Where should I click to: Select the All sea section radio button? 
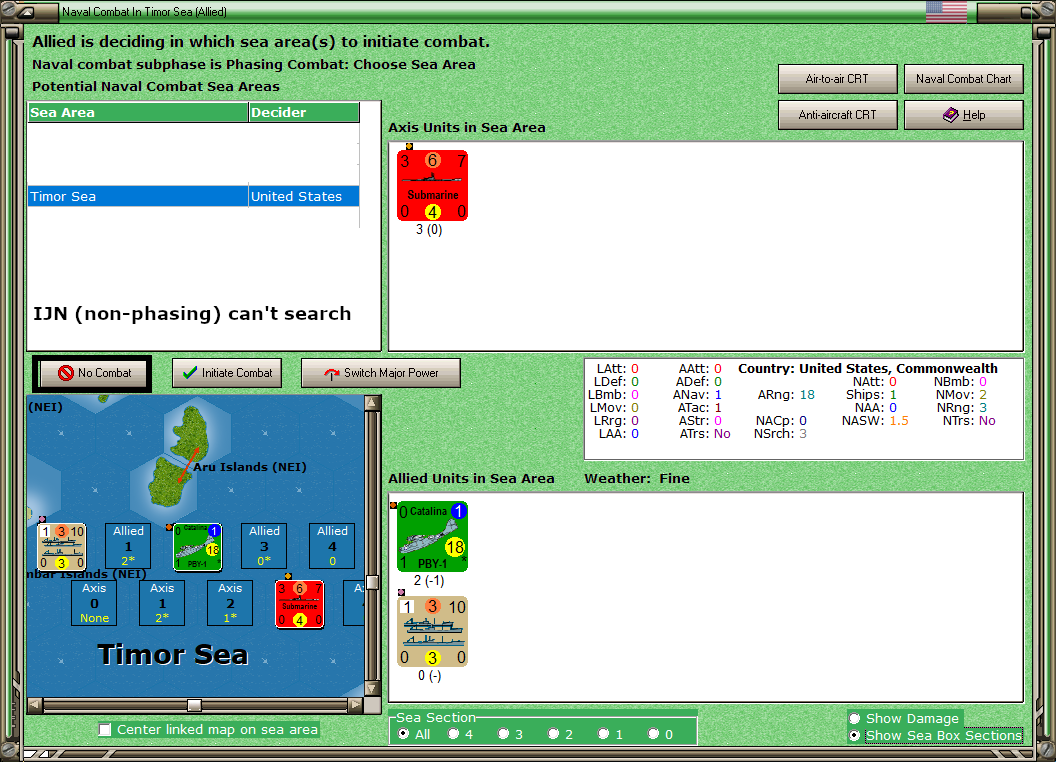coord(403,734)
